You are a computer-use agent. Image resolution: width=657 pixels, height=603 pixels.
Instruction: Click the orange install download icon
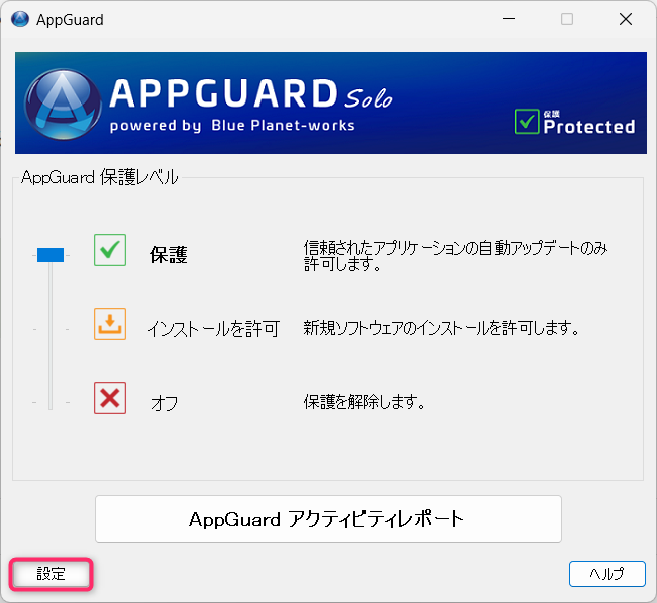[x=110, y=324]
